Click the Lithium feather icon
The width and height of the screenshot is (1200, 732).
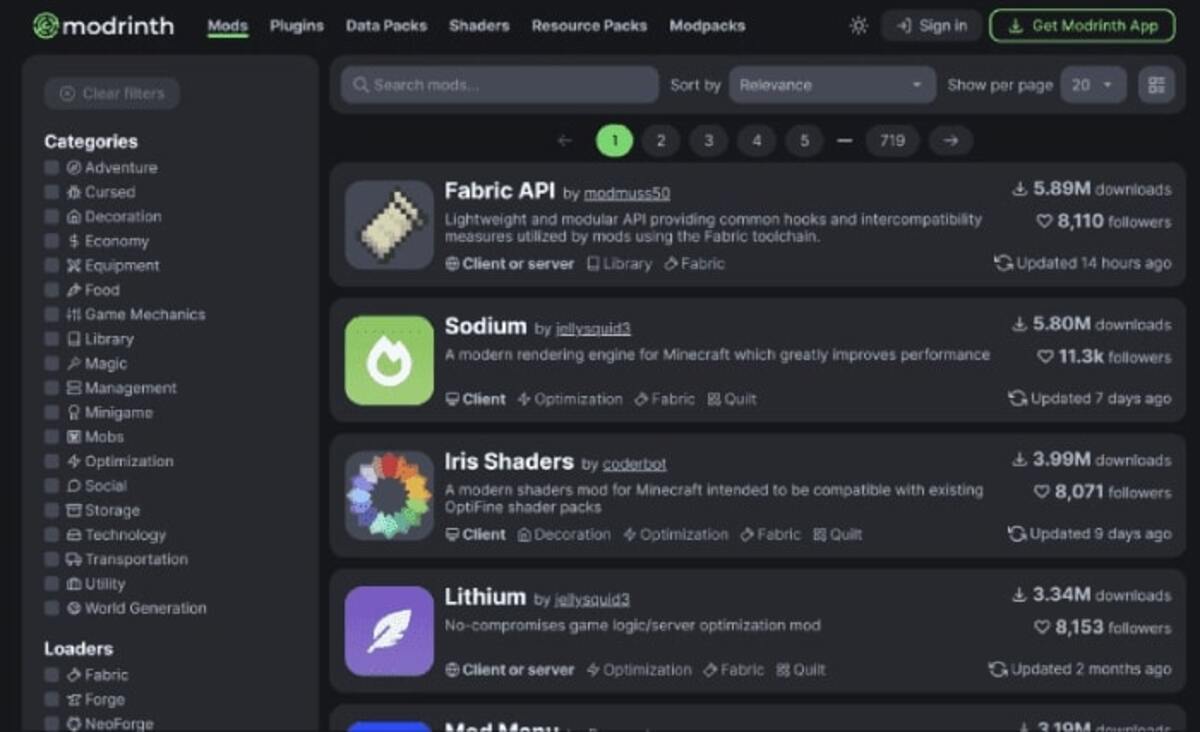click(x=389, y=631)
